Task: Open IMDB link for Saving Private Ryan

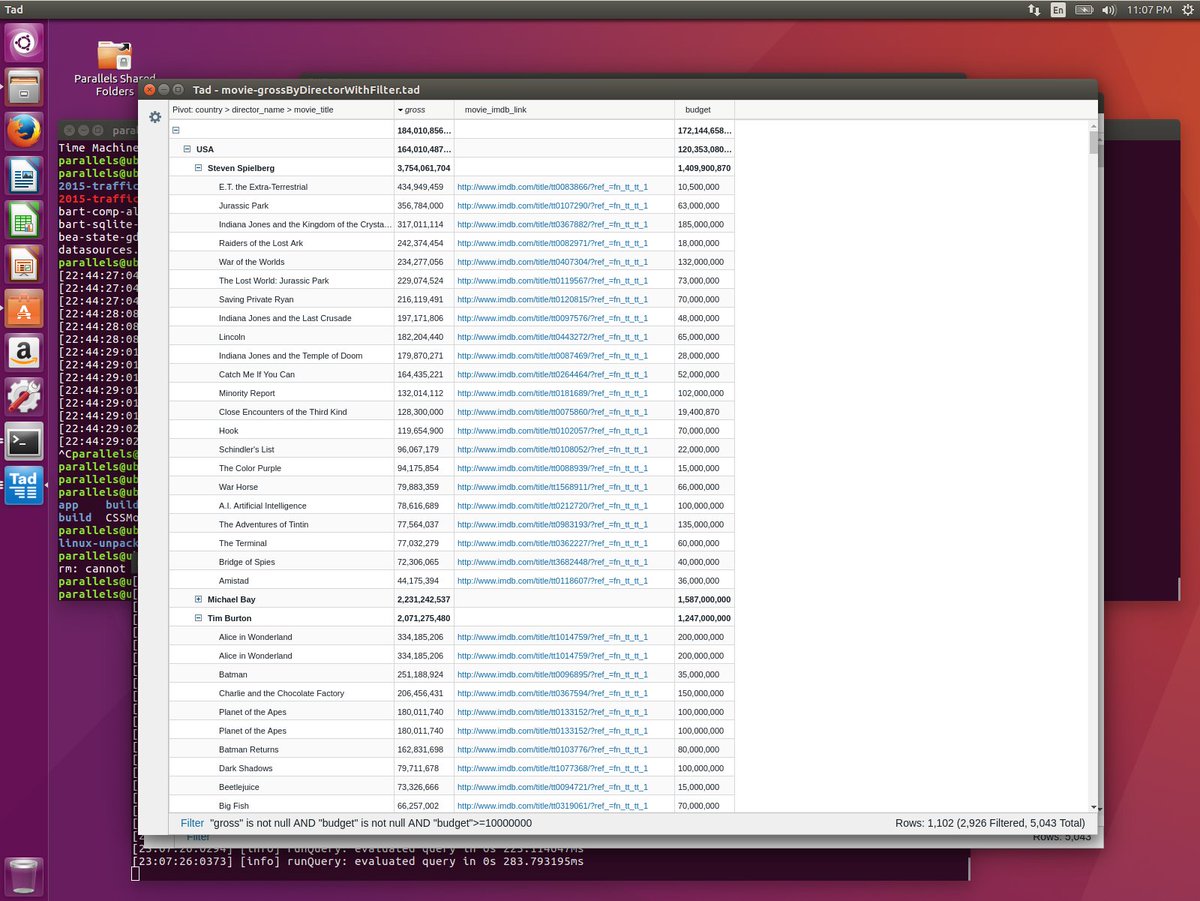Action: [552, 299]
